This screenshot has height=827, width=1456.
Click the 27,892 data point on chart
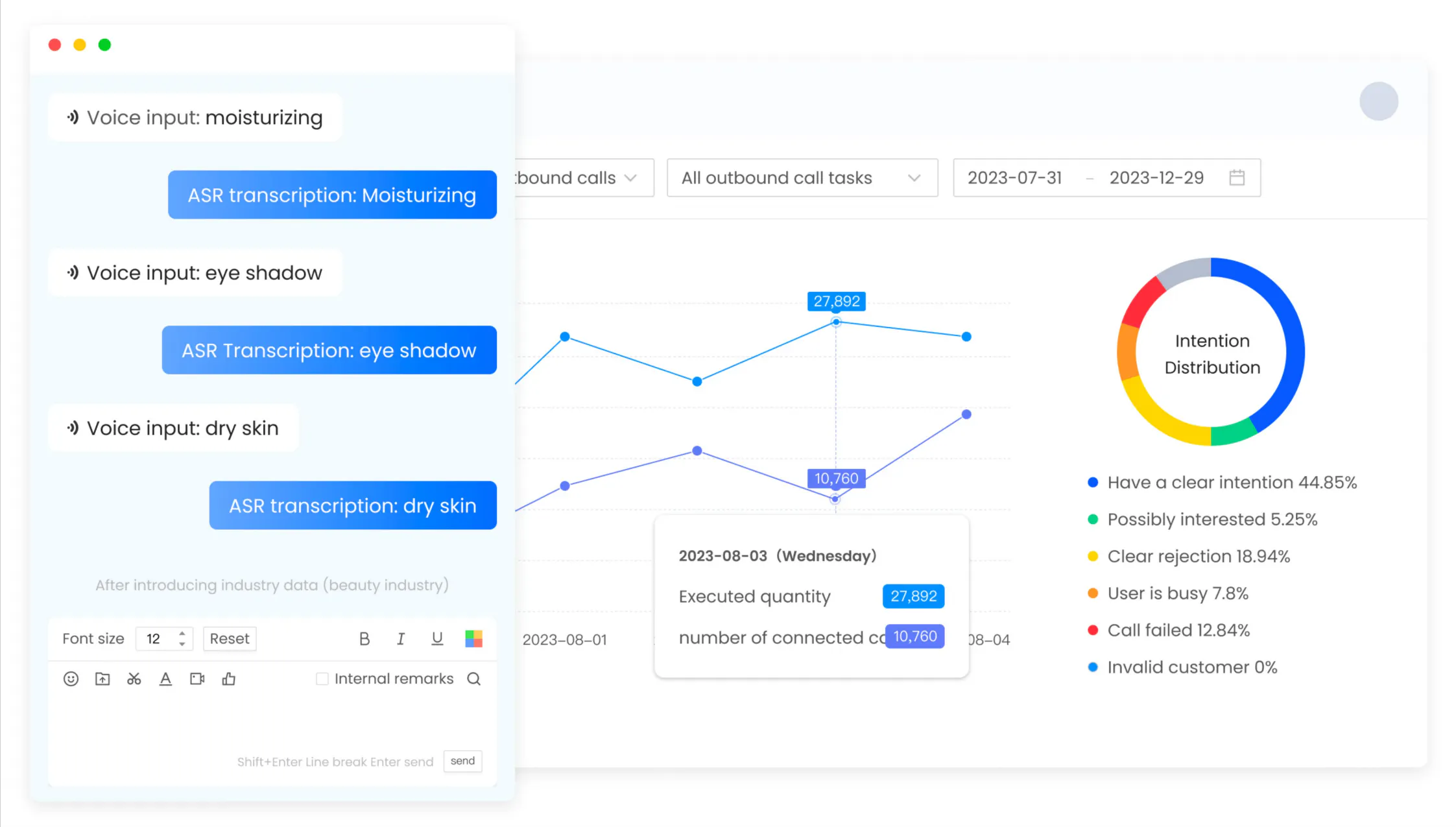click(836, 322)
